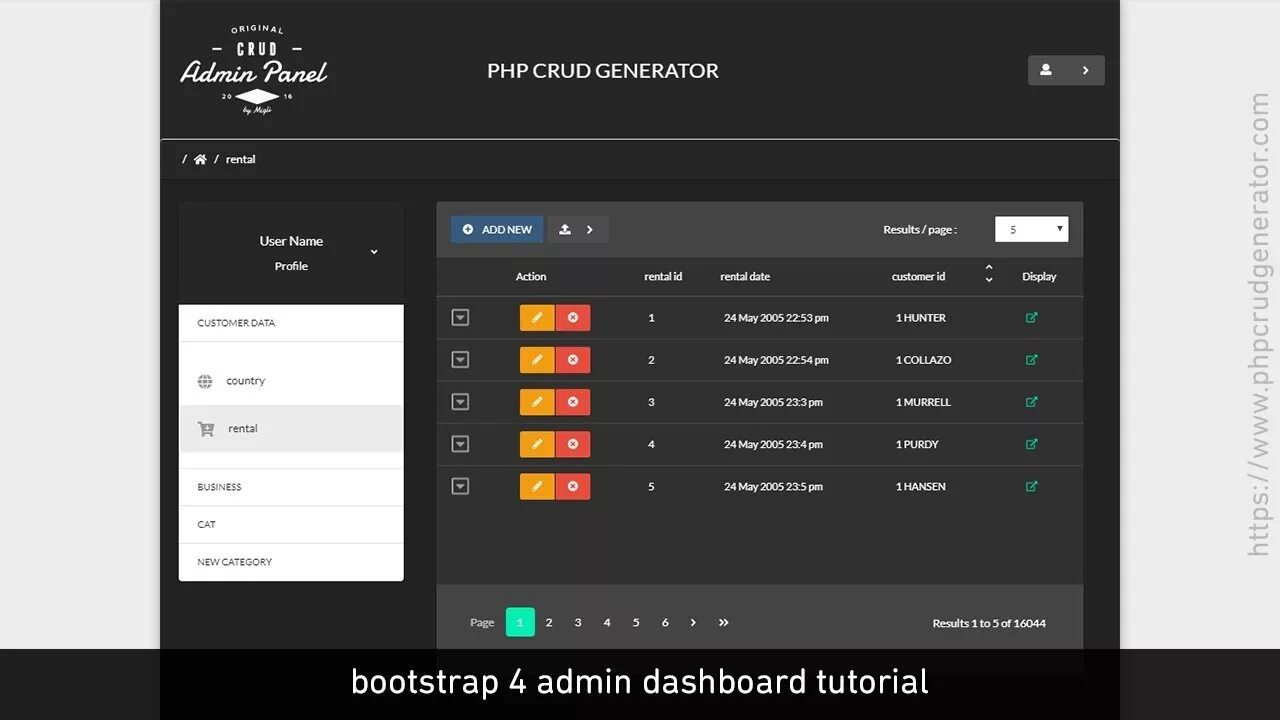Screen dimensions: 1280x720
Task: Sort by the customer id column arrows
Action: 989,274
